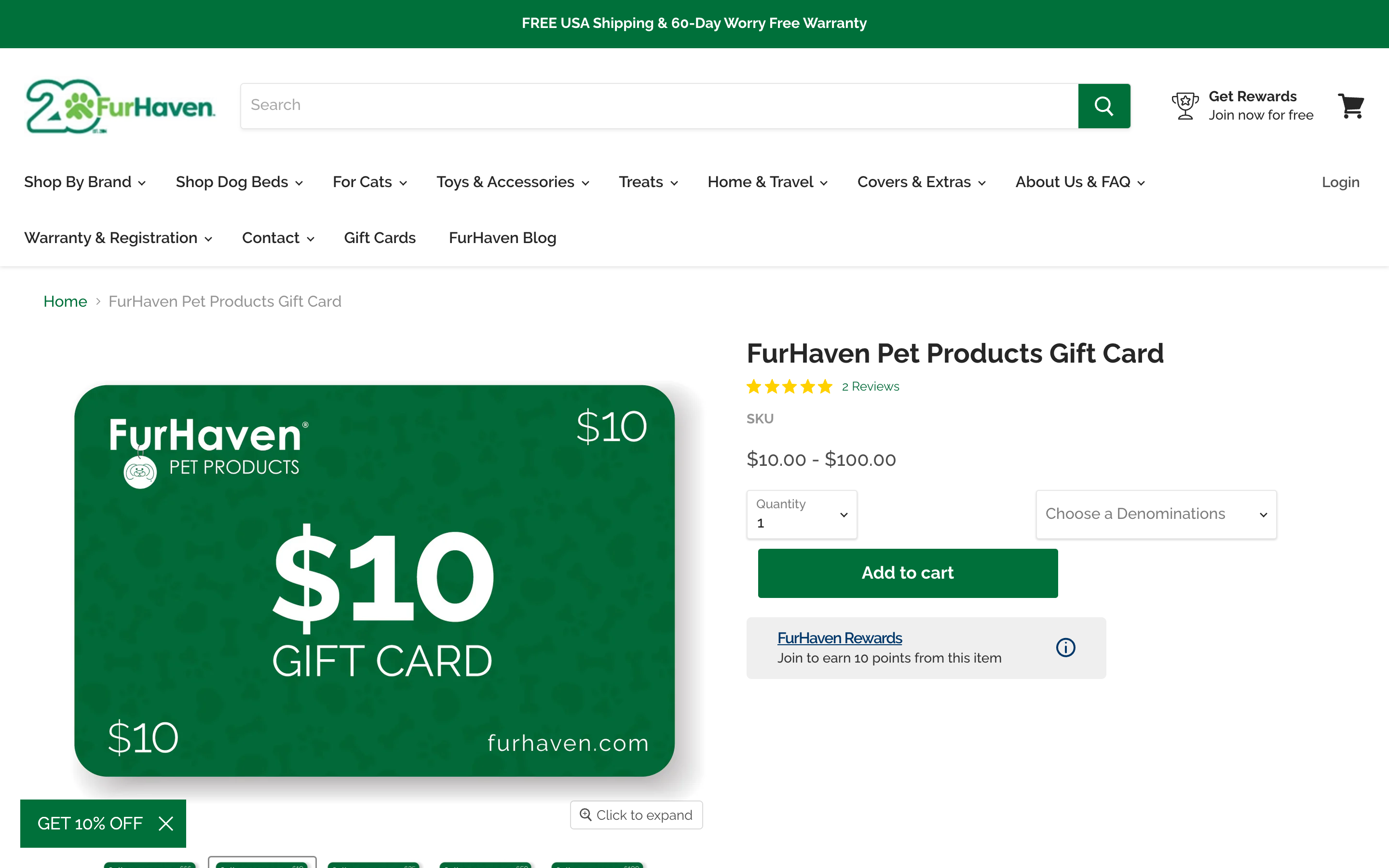Expand the Shop Dog Beds menu
This screenshot has height=868, width=1389.
tap(239, 182)
